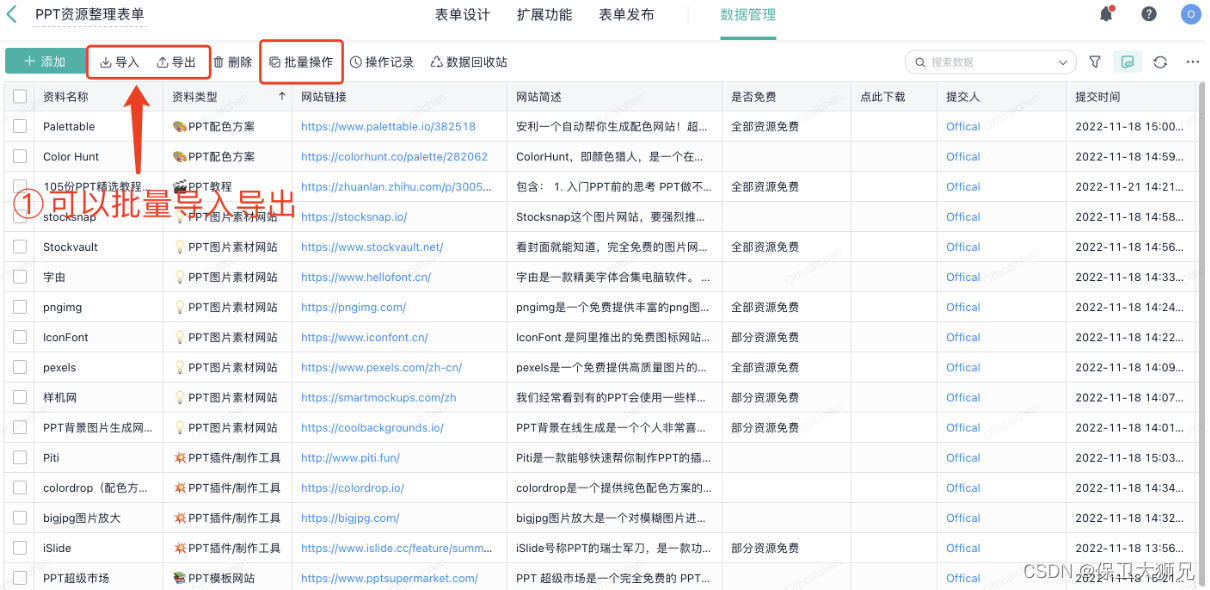Open the pptsupermarket.com link
This screenshot has height=590, width=1210.
coord(389,578)
